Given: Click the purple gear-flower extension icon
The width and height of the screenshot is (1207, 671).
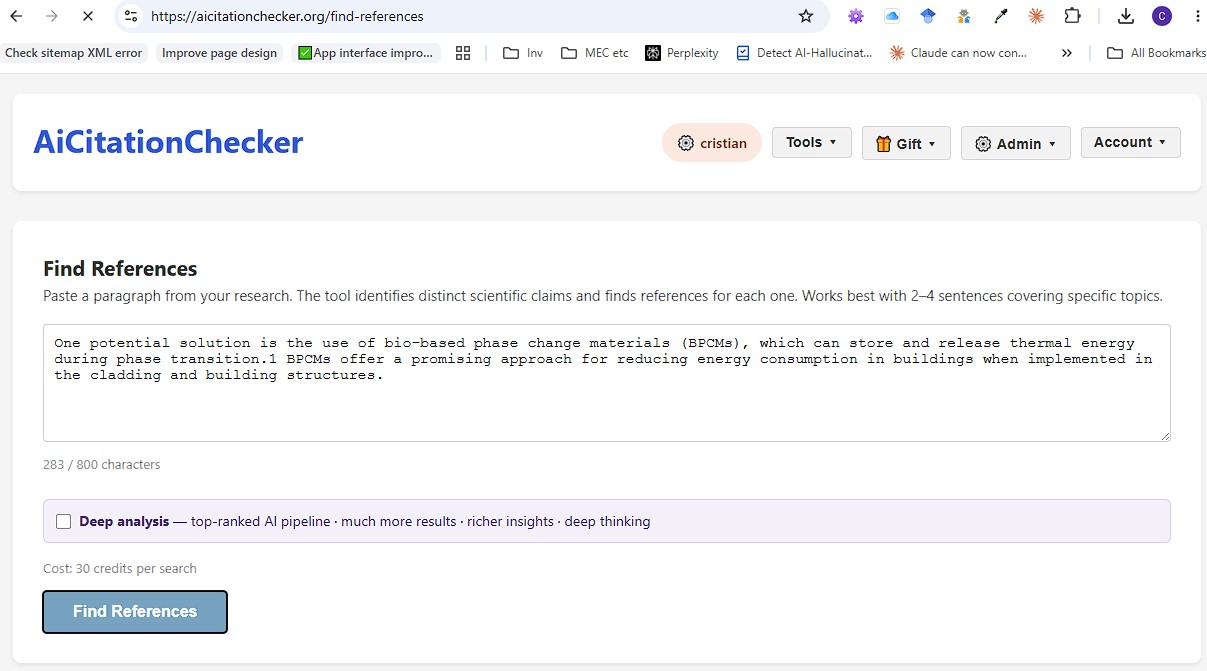Looking at the screenshot, I should 855,16.
